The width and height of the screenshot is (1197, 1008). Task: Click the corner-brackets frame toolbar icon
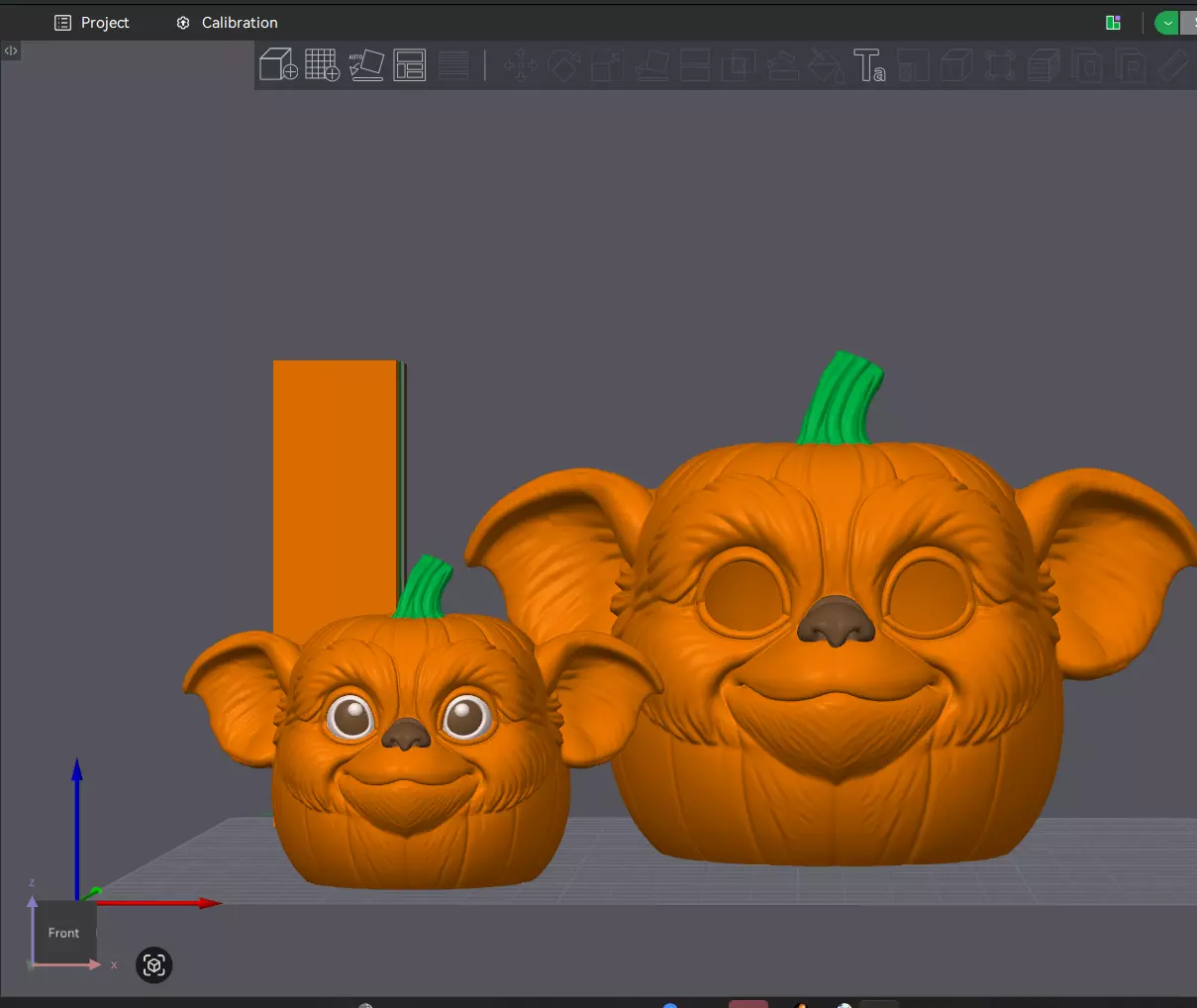point(1000,66)
